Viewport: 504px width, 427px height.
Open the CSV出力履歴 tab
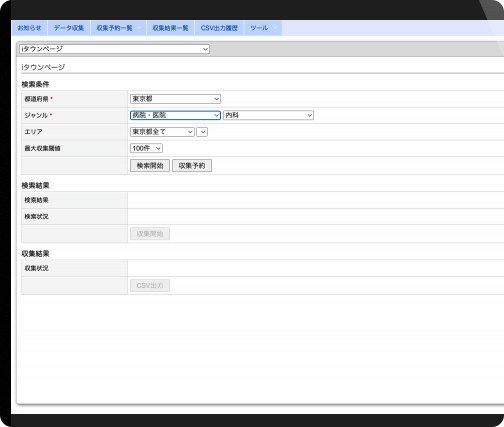coord(219,28)
